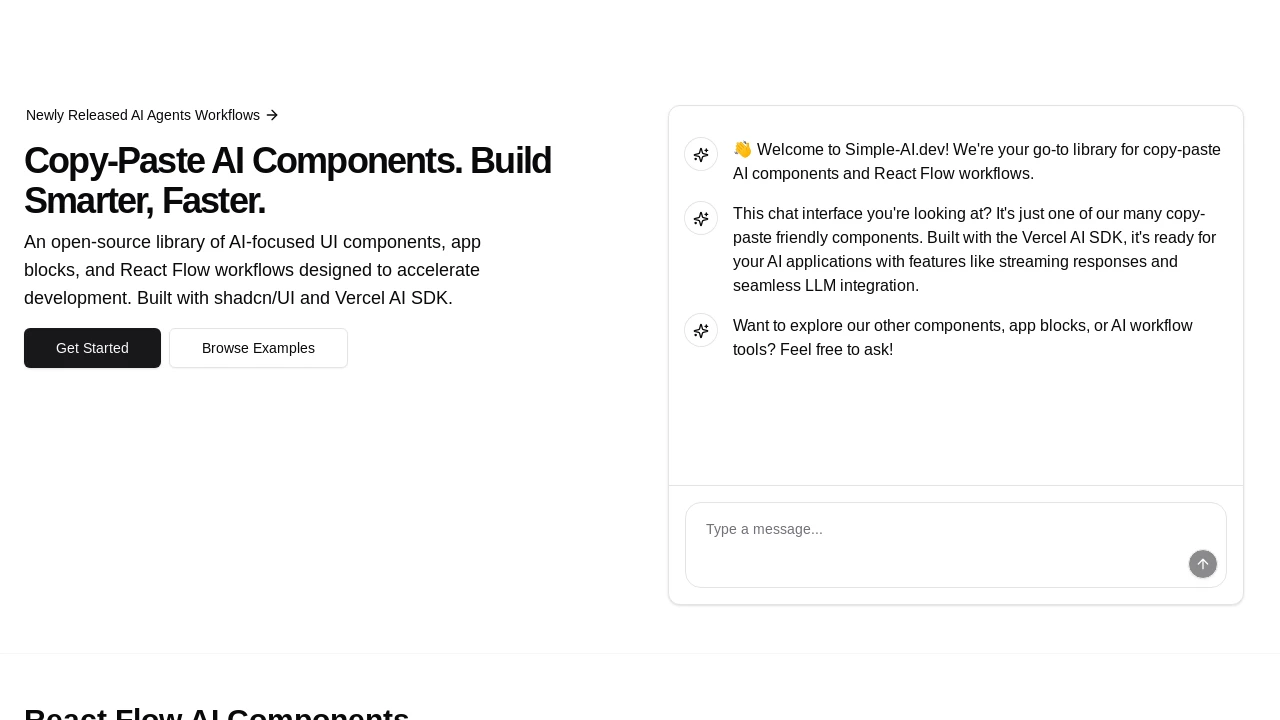Click the 'Copy-Paste AI Components' main headline
The image size is (1280, 720).
click(x=288, y=180)
